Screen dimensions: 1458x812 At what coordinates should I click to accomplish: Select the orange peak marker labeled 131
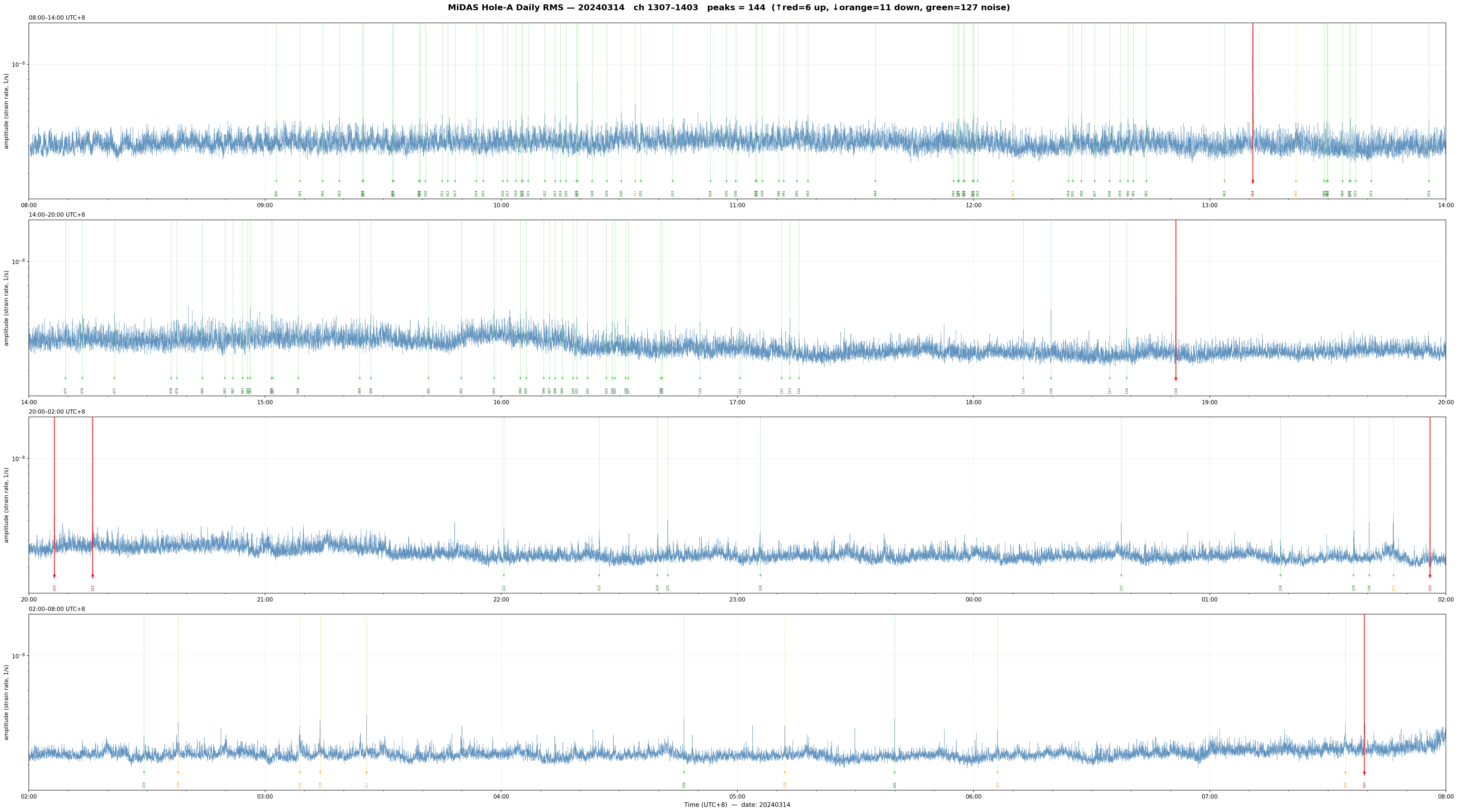tap(1393, 575)
